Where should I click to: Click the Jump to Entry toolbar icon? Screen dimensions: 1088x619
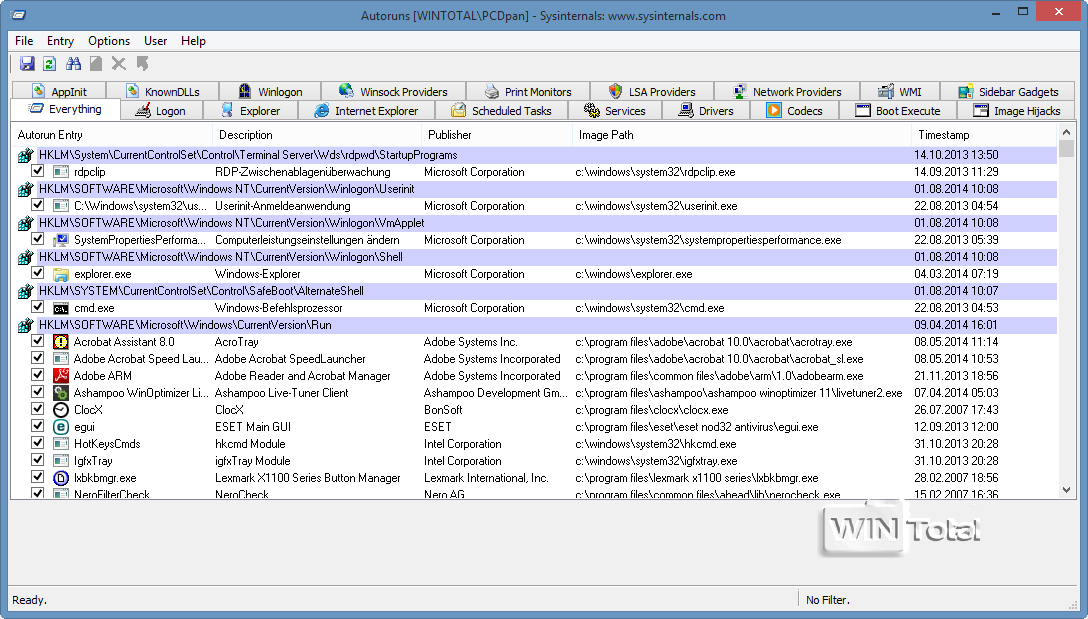(x=143, y=64)
